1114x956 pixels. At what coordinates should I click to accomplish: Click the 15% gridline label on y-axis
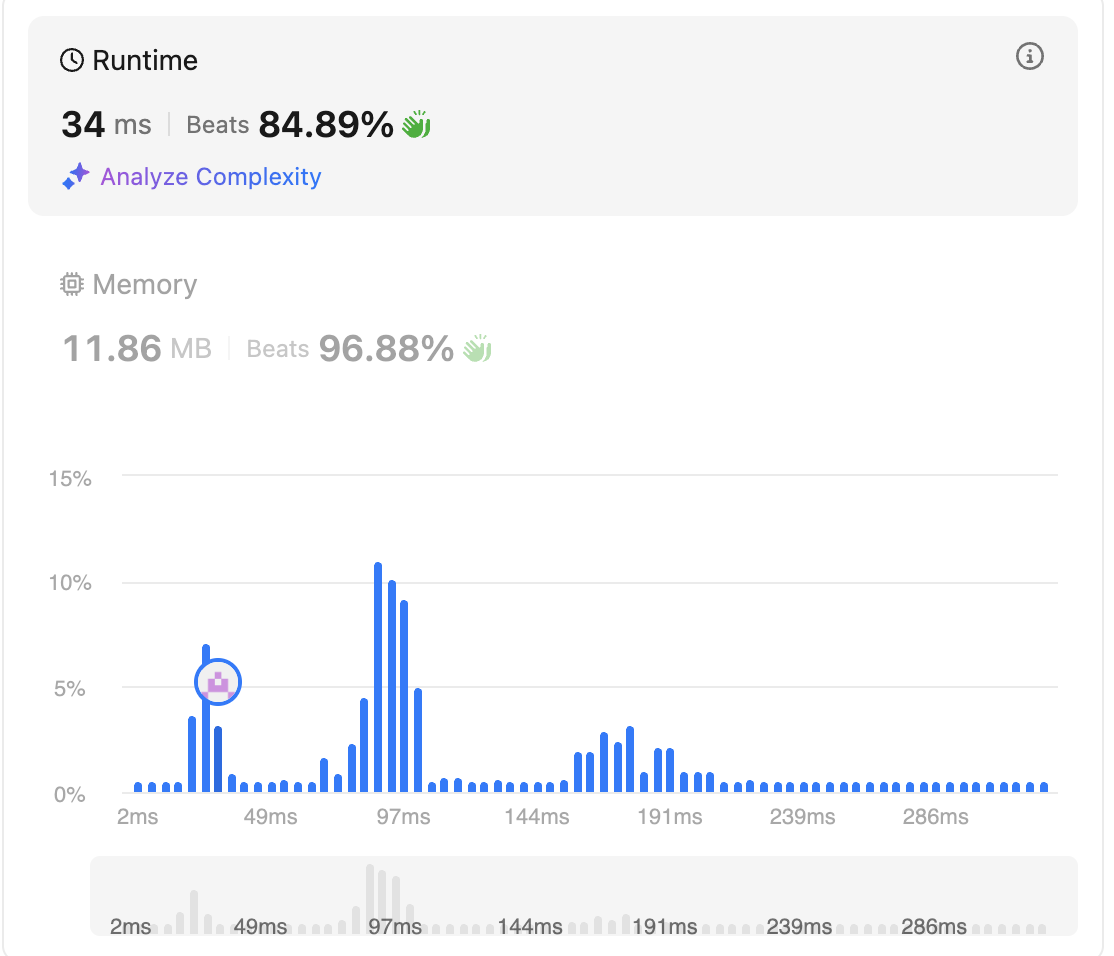pos(70,478)
